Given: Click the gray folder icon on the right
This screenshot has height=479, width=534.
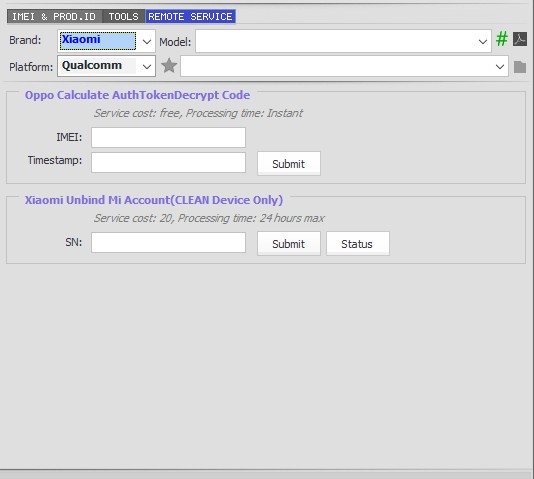Looking at the screenshot, I should tap(520, 67).
